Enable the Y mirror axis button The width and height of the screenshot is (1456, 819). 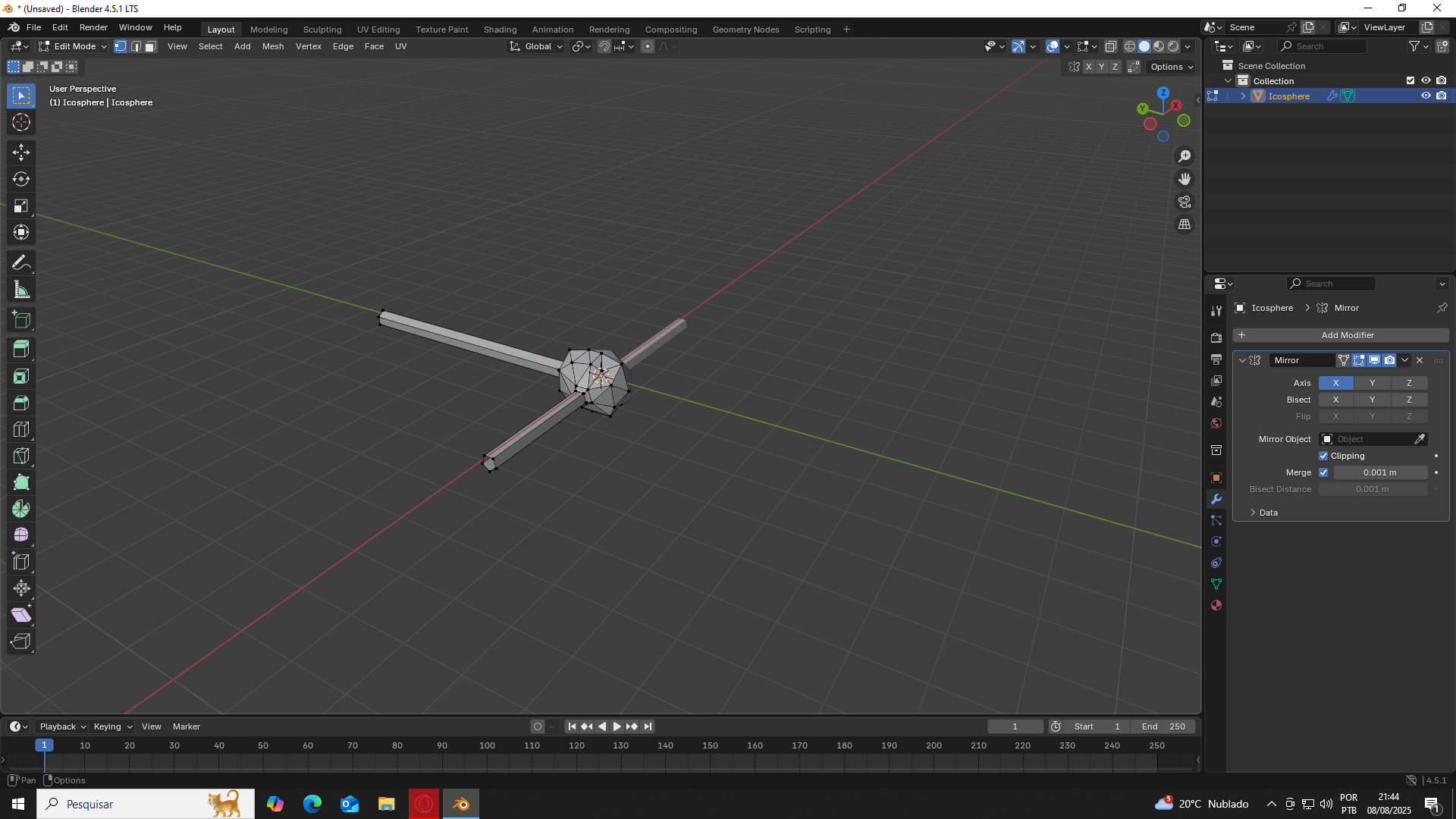click(1372, 383)
